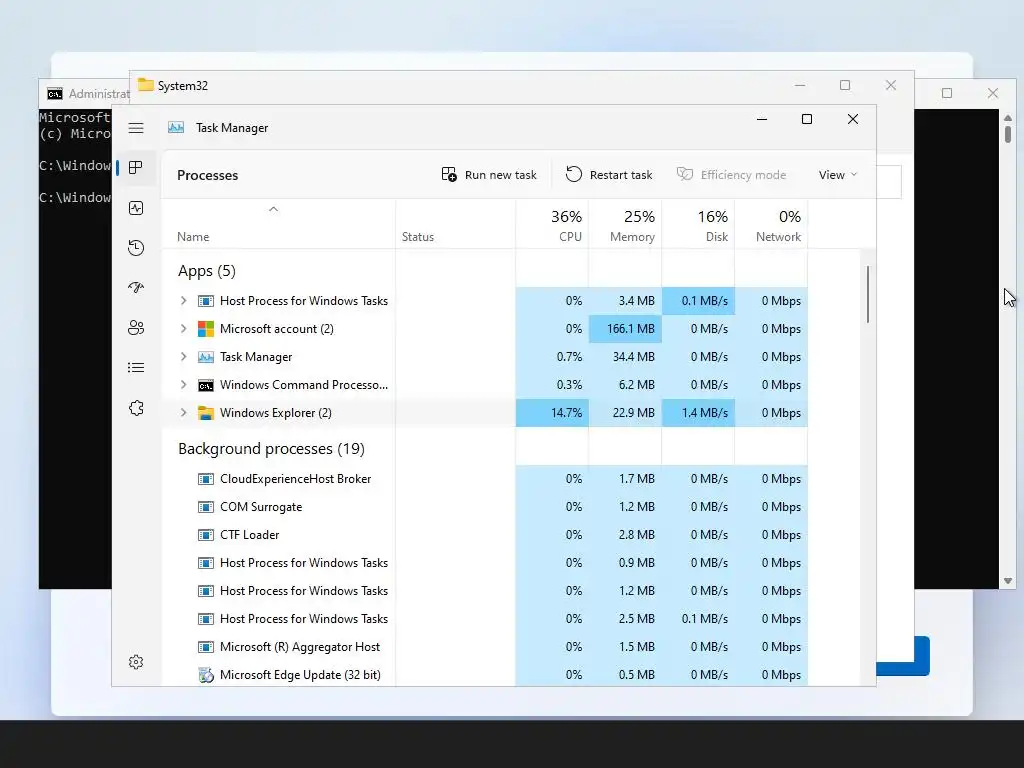Click the CTF Loader process icon
The image size is (1024, 768).
(206, 535)
